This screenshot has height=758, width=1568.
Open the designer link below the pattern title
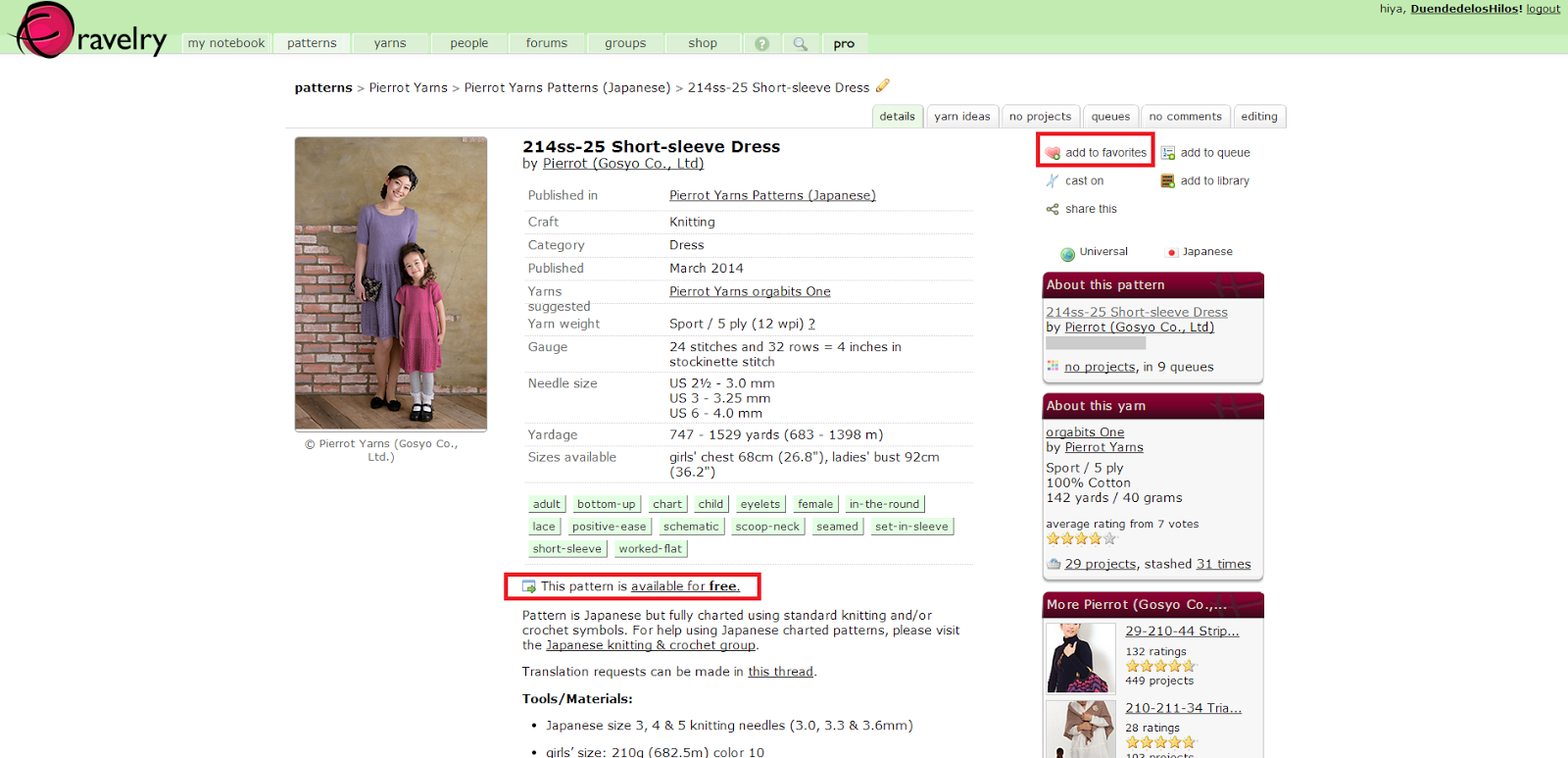pos(623,164)
